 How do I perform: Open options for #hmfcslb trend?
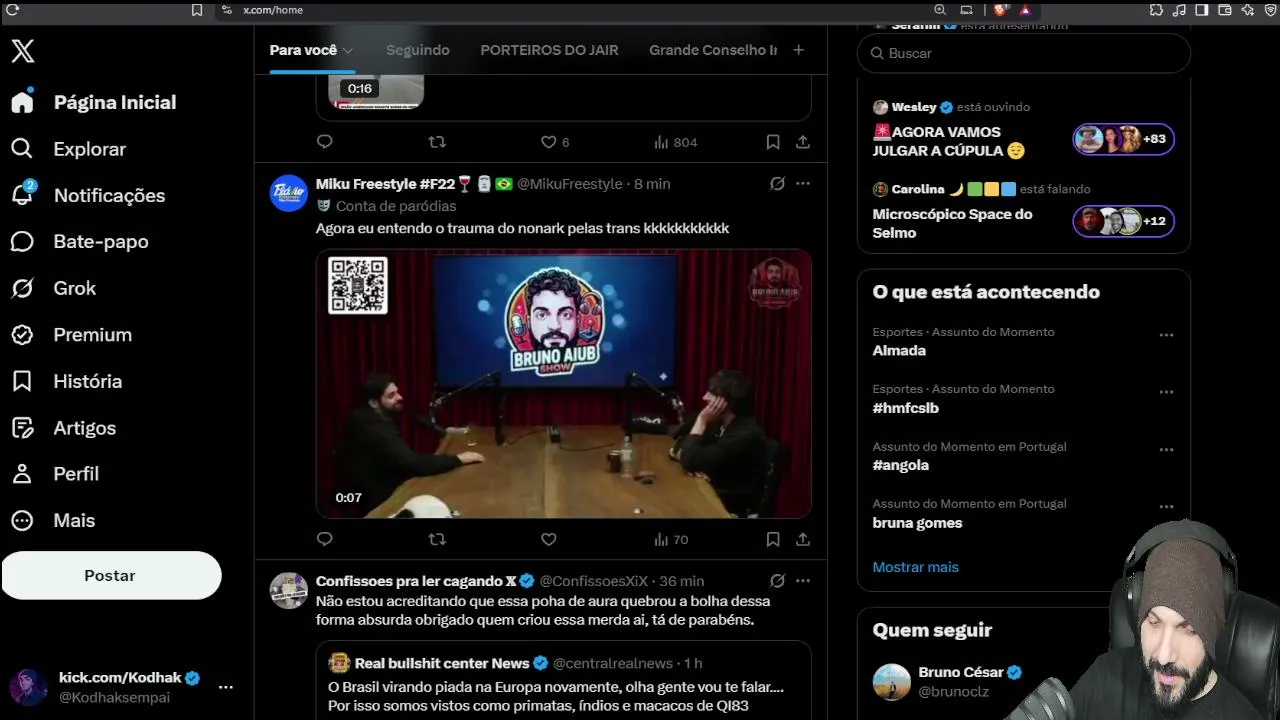1166,392
